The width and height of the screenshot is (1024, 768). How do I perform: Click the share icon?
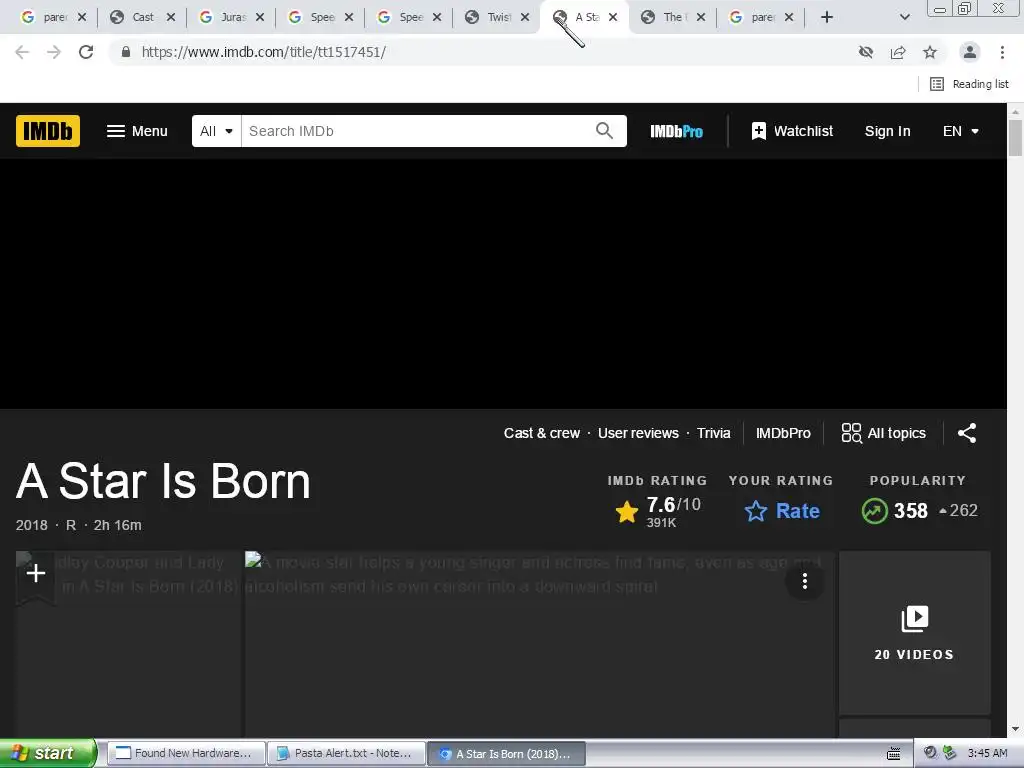(x=967, y=433)
